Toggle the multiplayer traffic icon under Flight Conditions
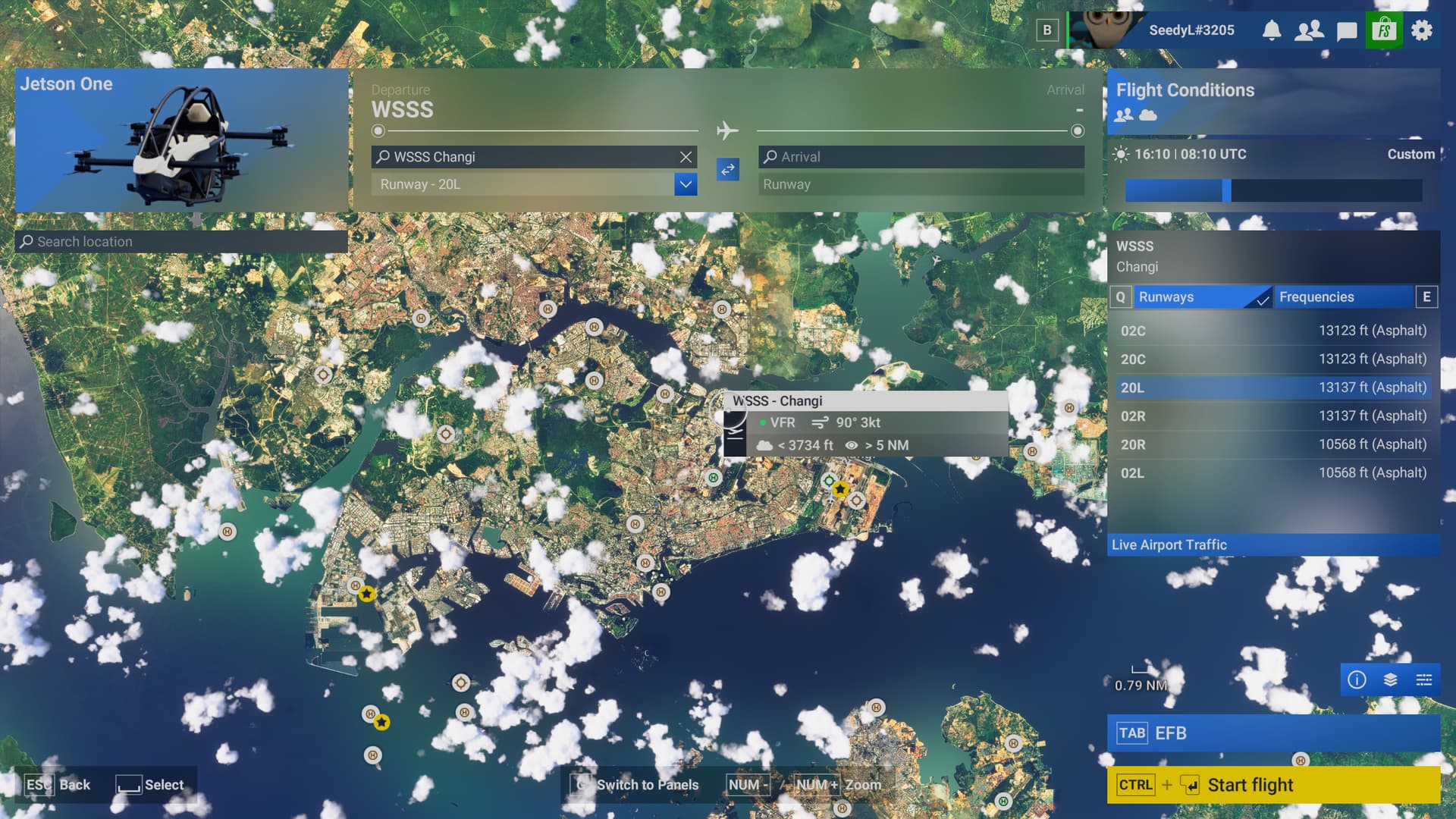The width and height of the screenshot is (1456, 819). pos(1124,115)
